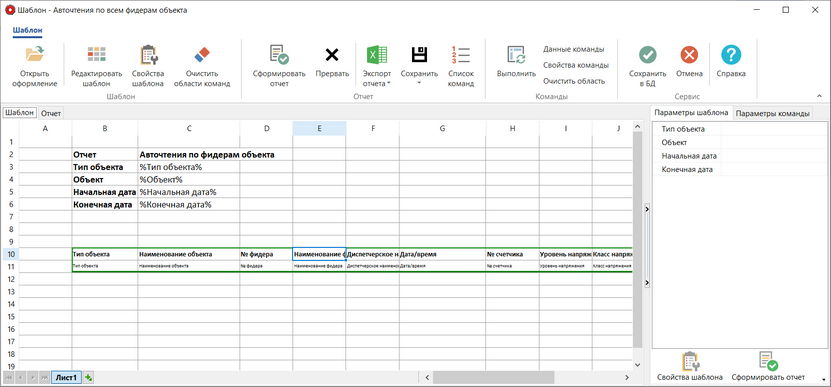Select the Объект parameter row
This screenshot has width=831, height=387.
pyautogui.click(x=739, y=143)
